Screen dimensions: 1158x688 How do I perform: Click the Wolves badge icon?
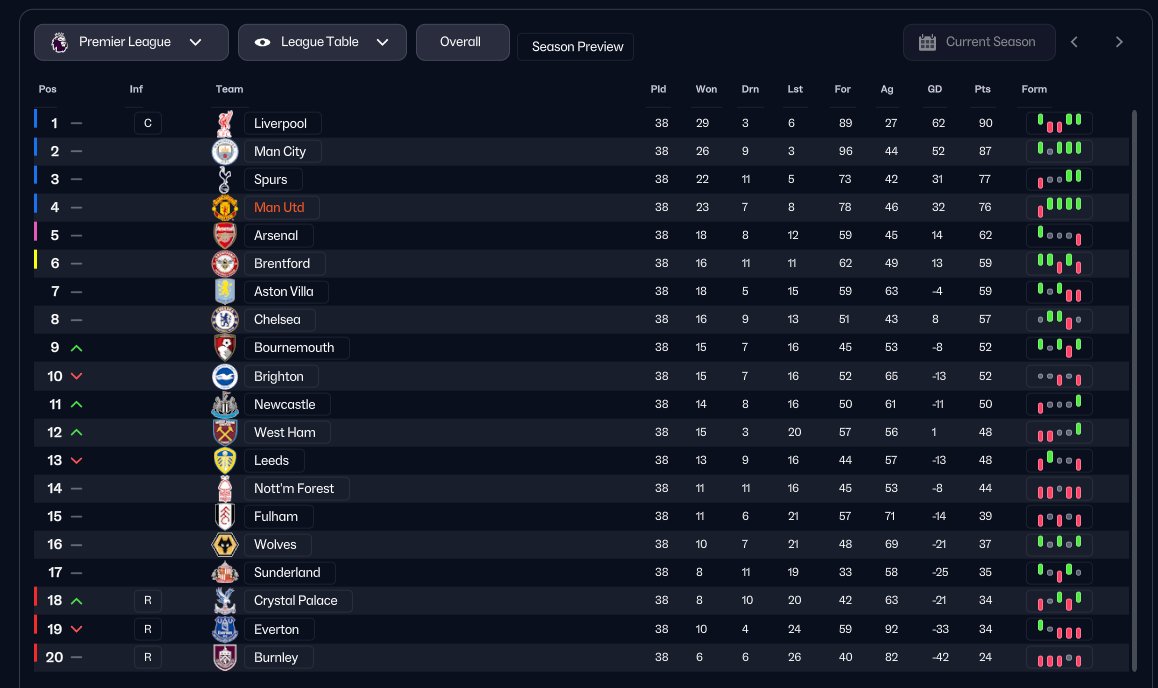[x=225, y=545]
